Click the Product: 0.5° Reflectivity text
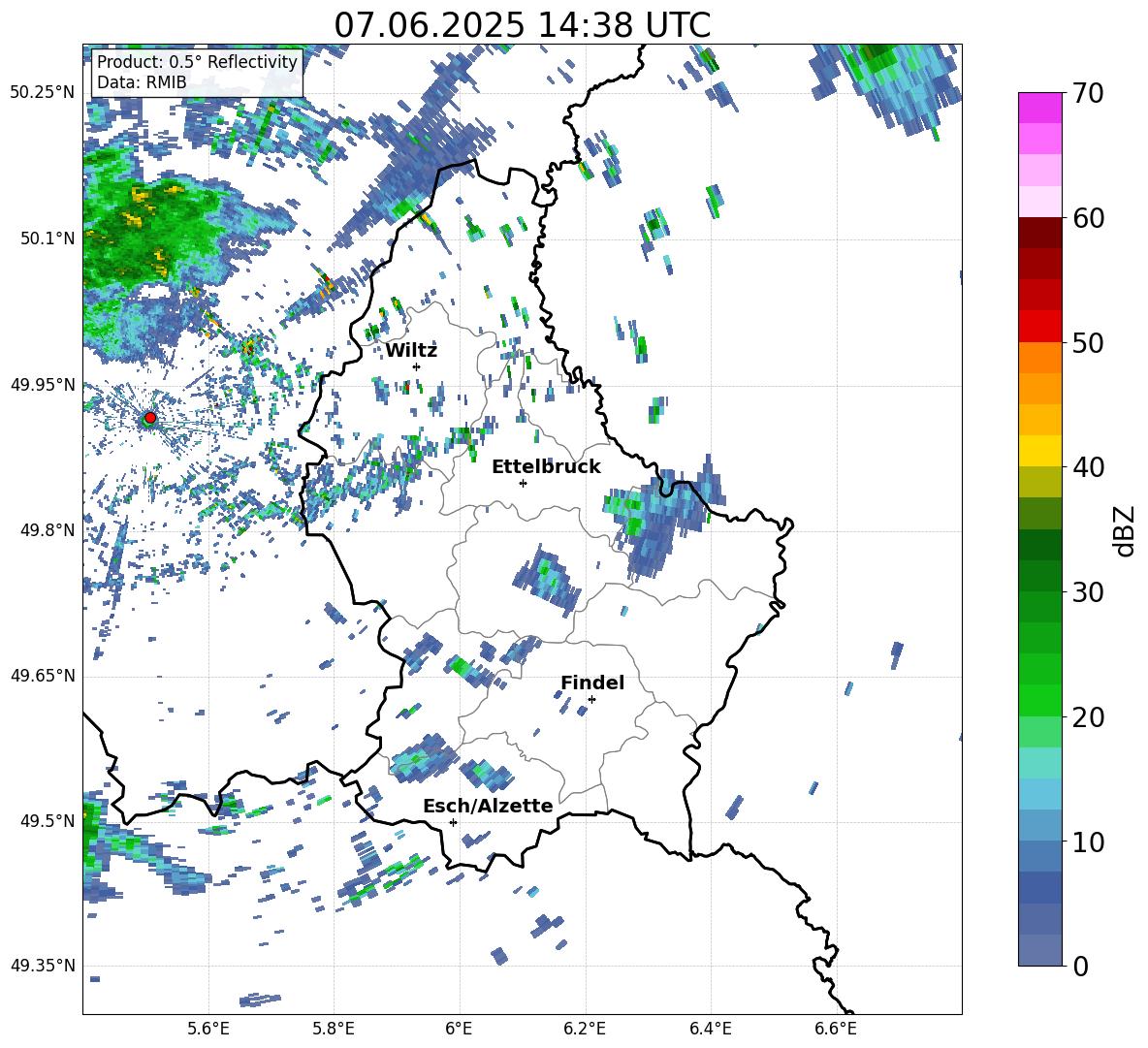Image resolution: width=1148 pixels, height=1048 pixels. [x=198, y=61]
